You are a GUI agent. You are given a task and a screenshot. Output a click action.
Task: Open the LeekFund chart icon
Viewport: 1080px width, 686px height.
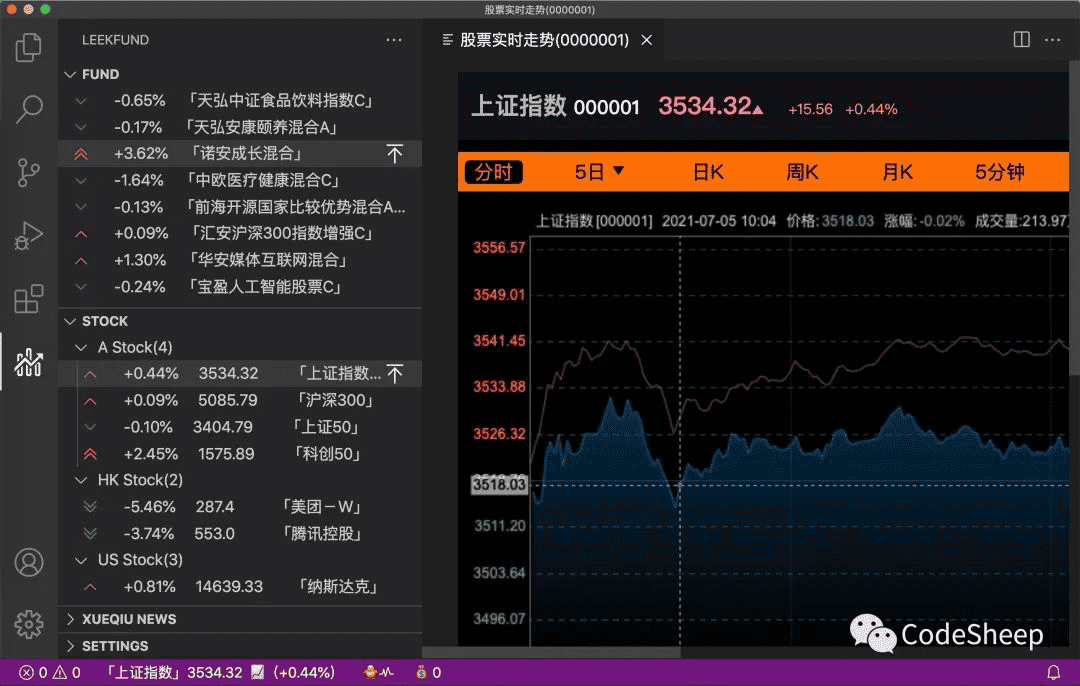[x=28, y=361]
